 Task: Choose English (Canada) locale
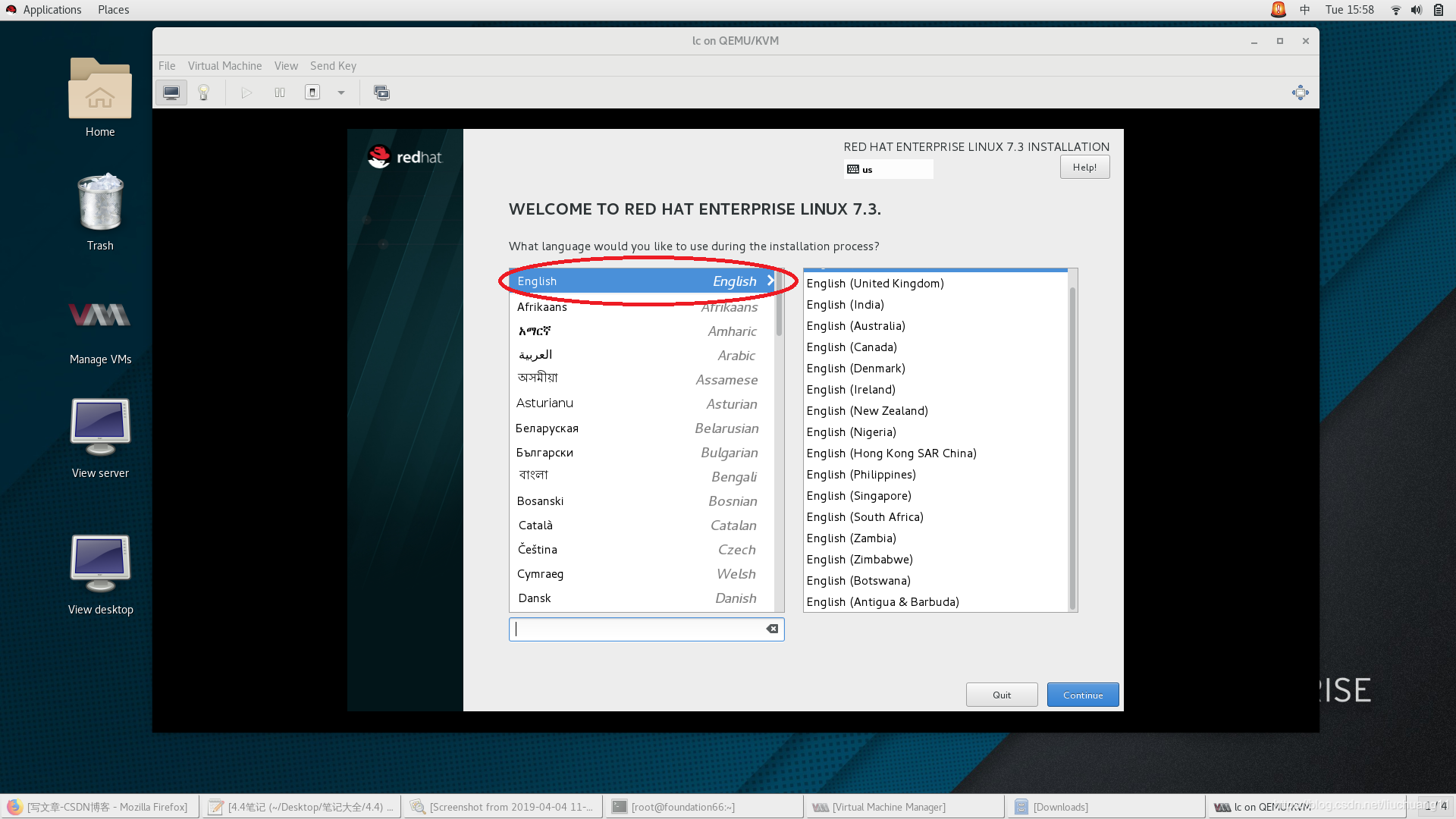point(935,347)
